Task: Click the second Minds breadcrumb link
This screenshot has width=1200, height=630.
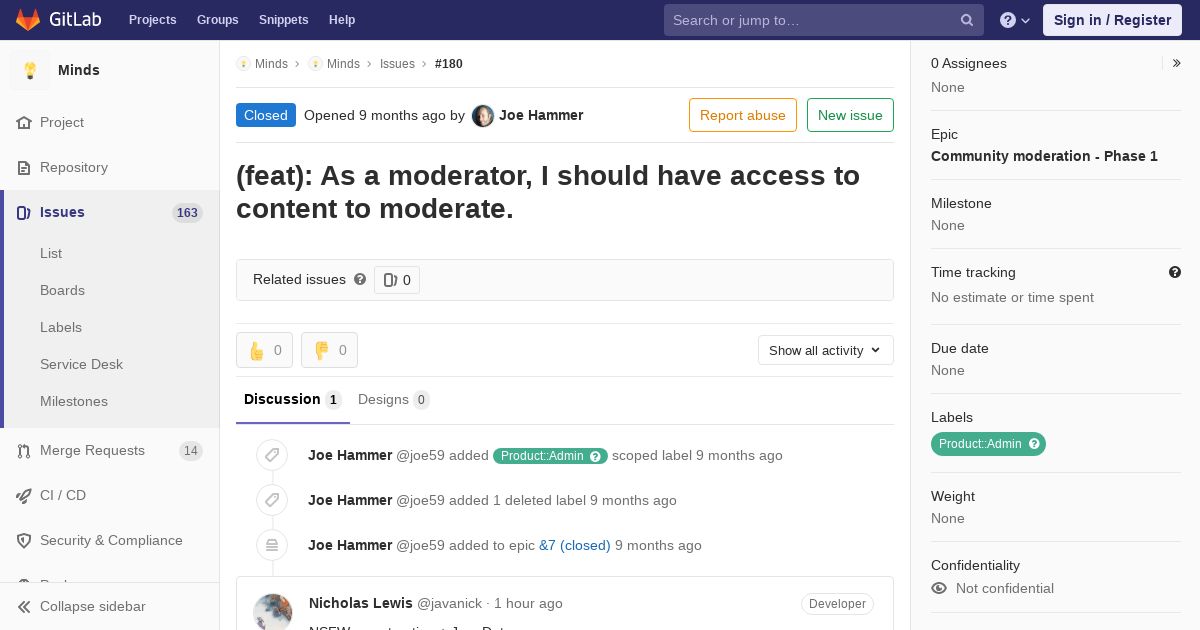Action: click(x=343, y=64)
